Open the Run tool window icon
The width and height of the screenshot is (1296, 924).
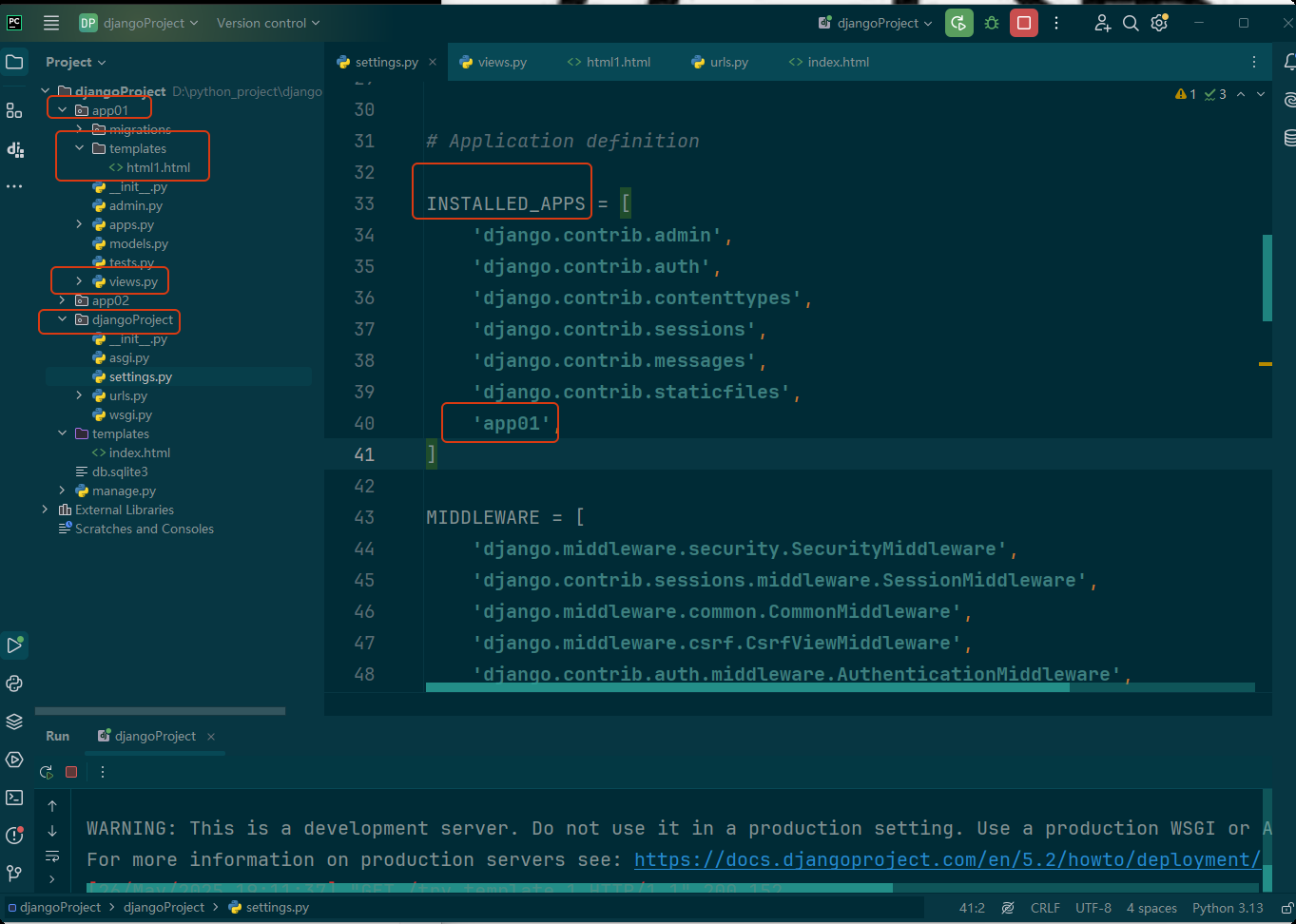tap(14, 645)
